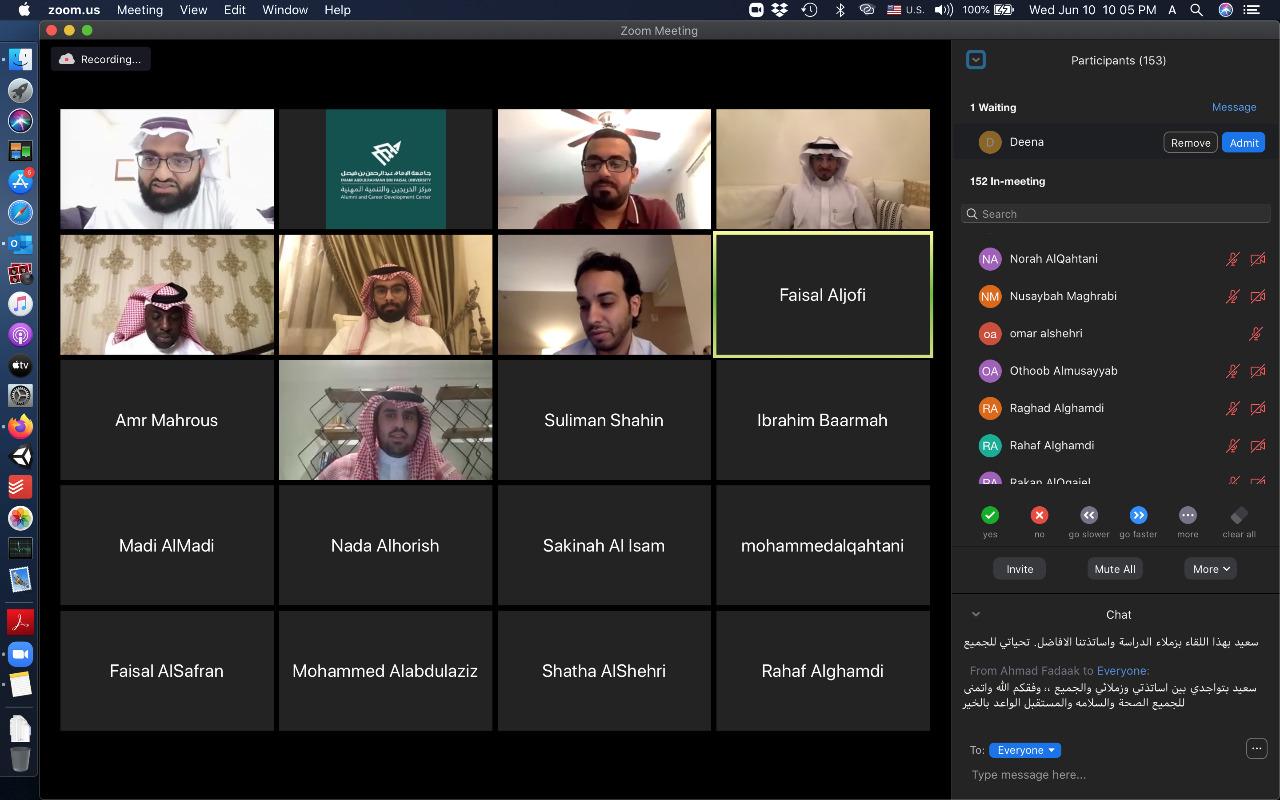
Task: Open Zoom app from the Dock
Action: (x=20, y=654)
